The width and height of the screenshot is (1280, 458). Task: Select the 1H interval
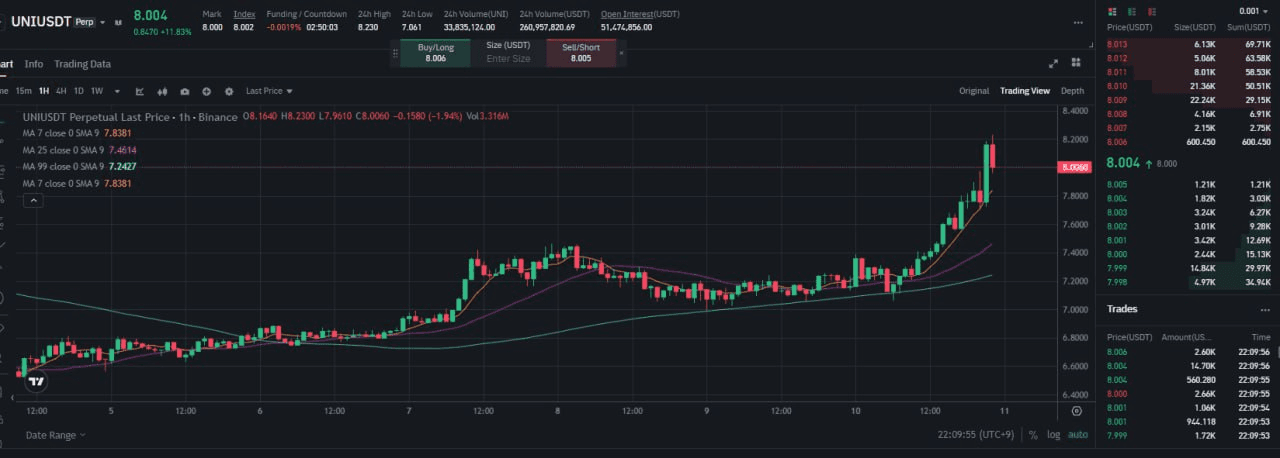point(44,91)
